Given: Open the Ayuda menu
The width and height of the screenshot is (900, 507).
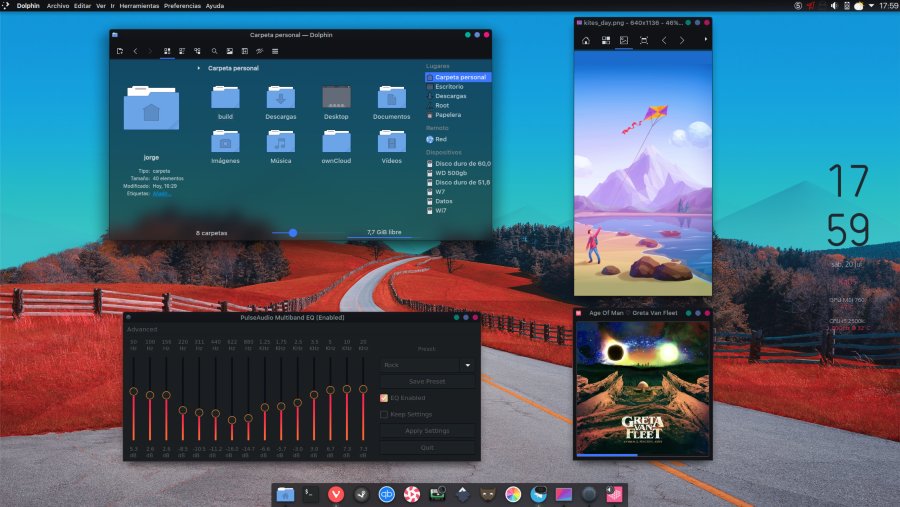Looking at the screenshot, I should click(x=215, y=6).
